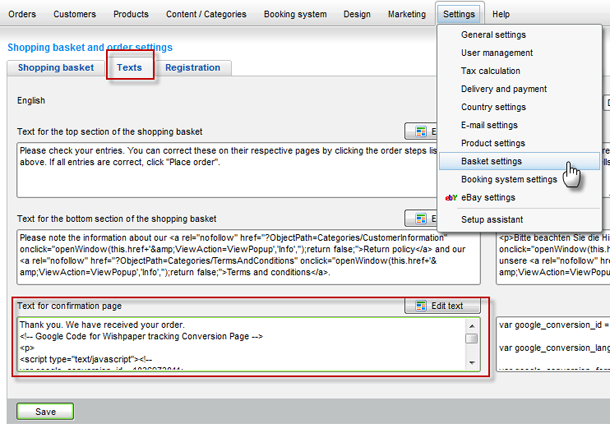
Task: Switch to the Shopping basket tab
Action: (56, 68)
